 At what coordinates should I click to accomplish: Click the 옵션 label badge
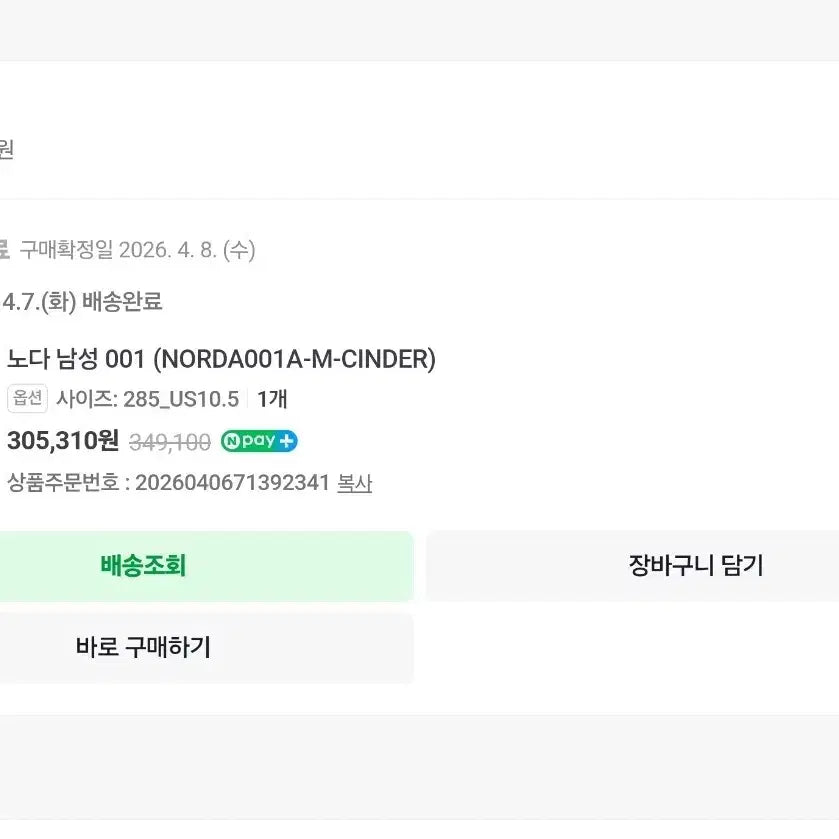[x=27, y=398]
